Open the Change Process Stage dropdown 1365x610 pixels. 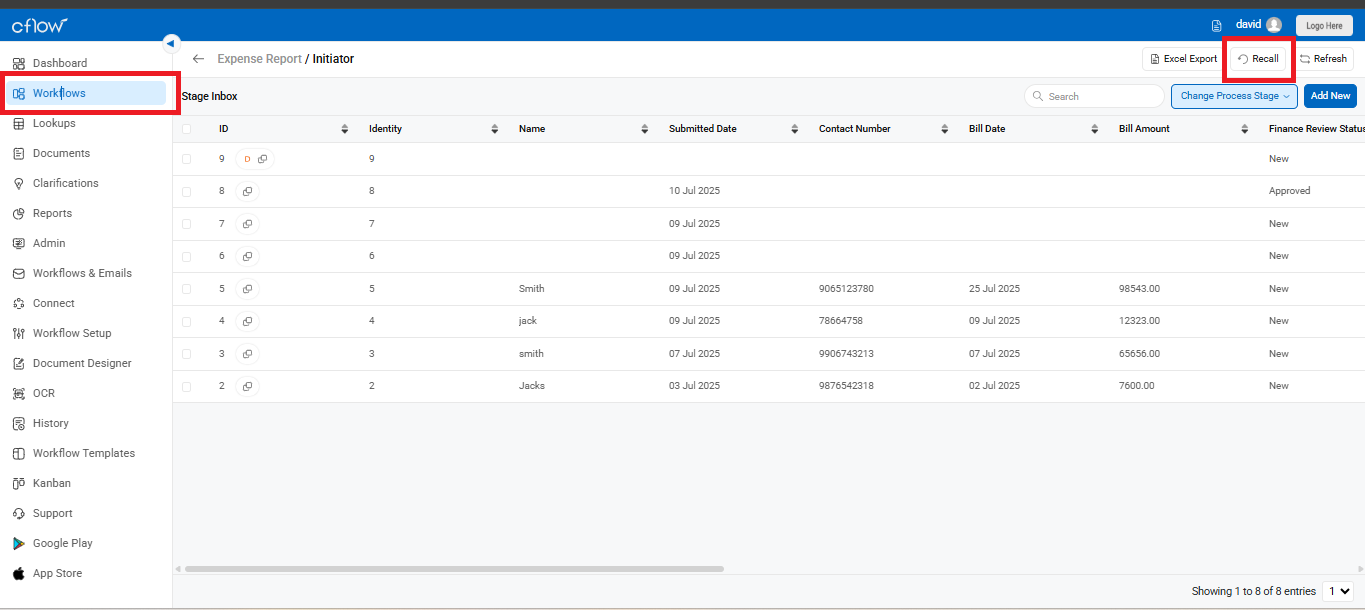pyautogui.click(x=1234, y=96)
